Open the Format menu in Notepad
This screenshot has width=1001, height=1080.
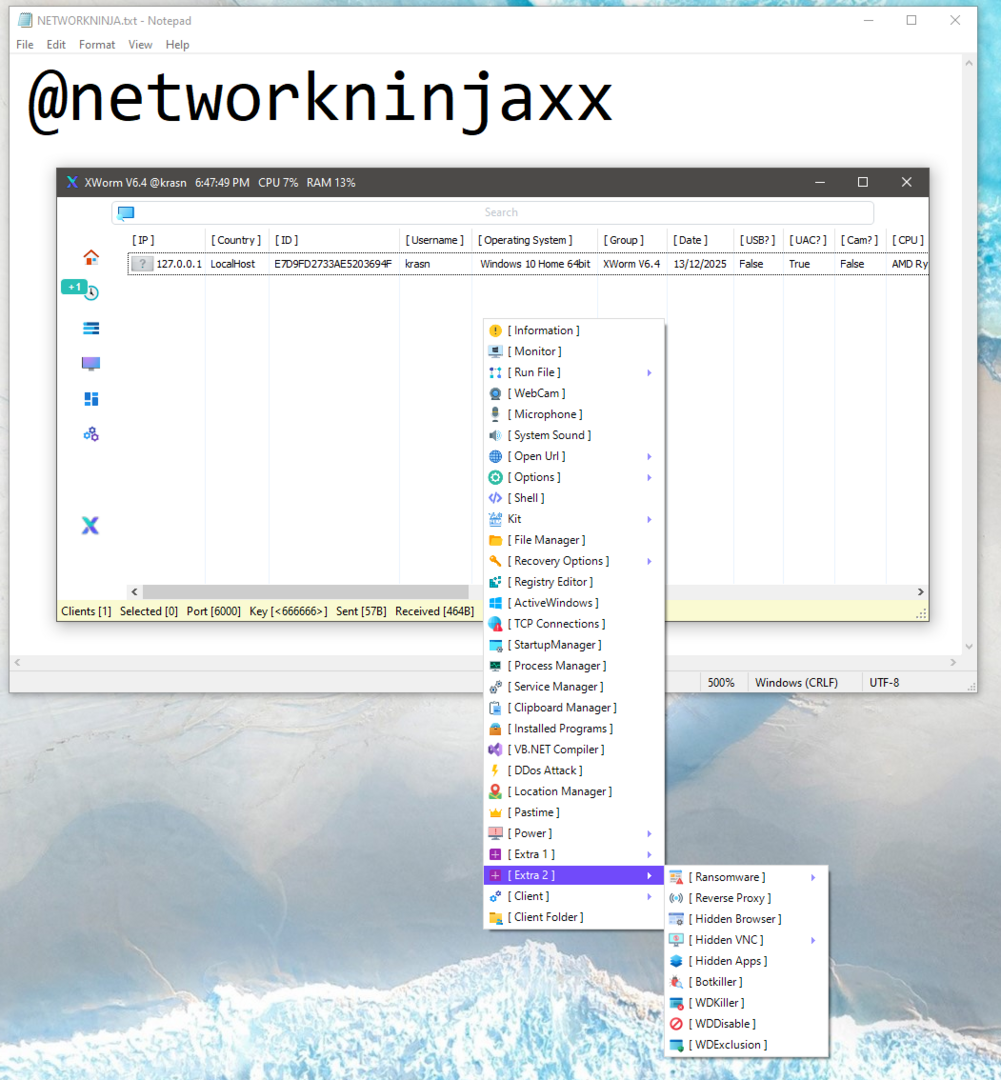(x=97, y=45)
